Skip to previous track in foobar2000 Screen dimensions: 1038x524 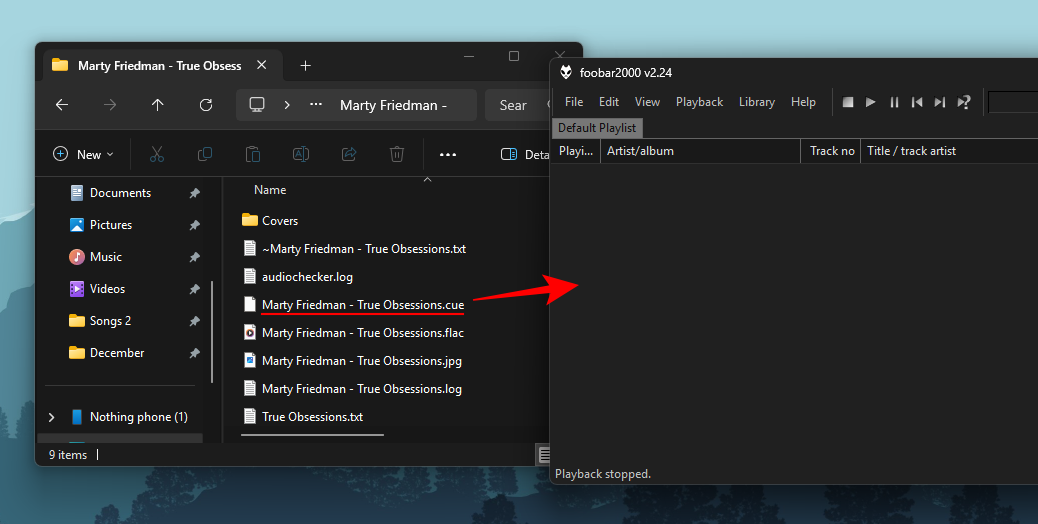coord(917,102)
